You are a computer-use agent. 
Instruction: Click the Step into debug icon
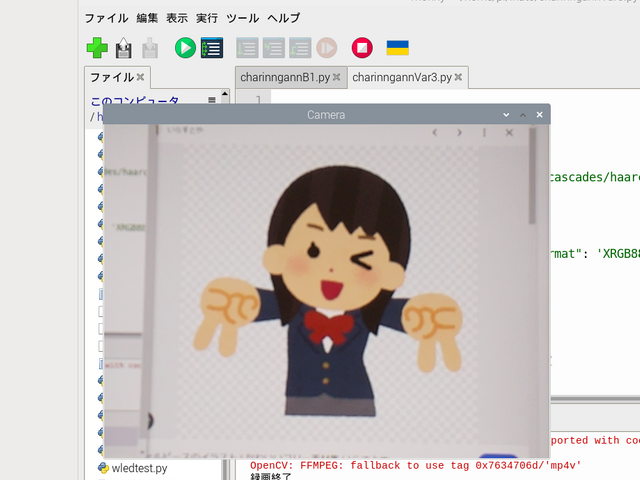(x=273, y=48)
